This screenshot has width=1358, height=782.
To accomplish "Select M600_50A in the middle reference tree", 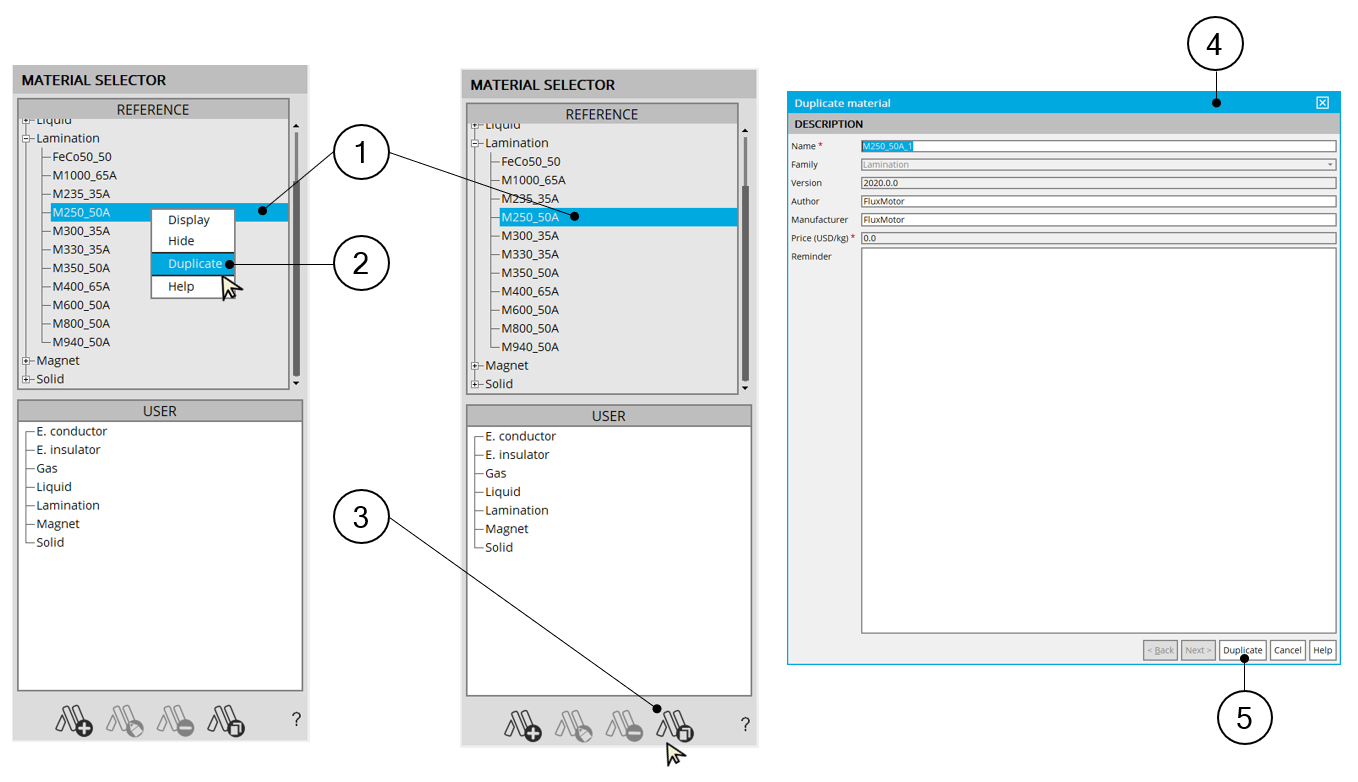I will (530, 310).
